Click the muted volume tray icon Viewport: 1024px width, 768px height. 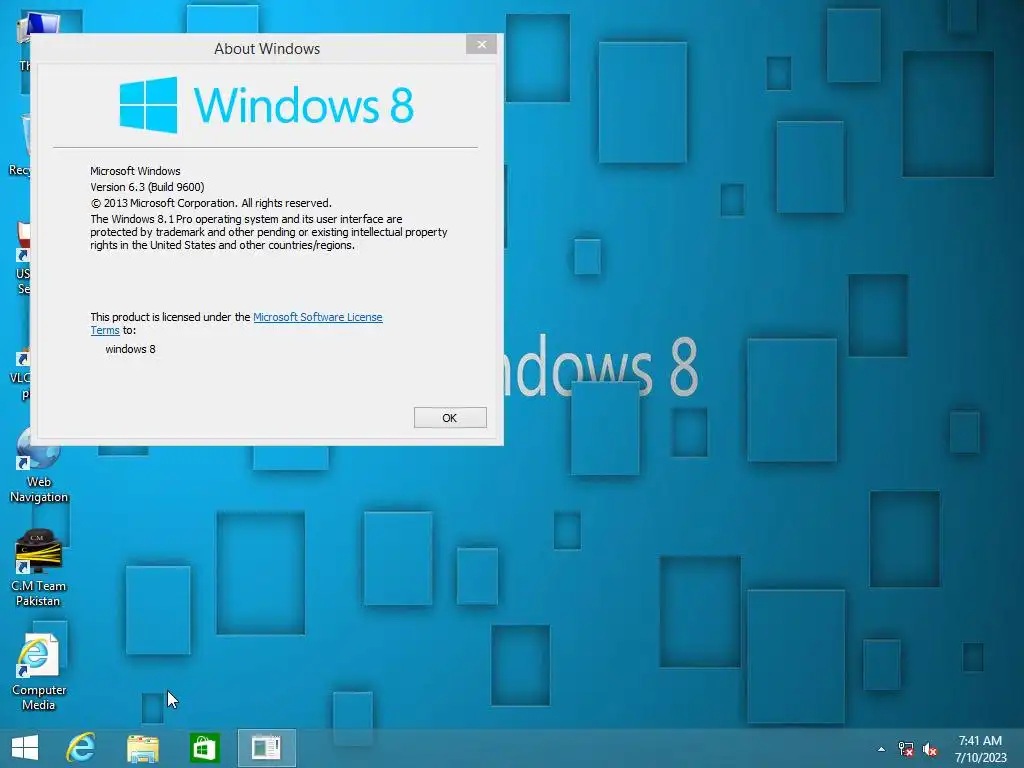pyautogui.click(x=930, y=749)
